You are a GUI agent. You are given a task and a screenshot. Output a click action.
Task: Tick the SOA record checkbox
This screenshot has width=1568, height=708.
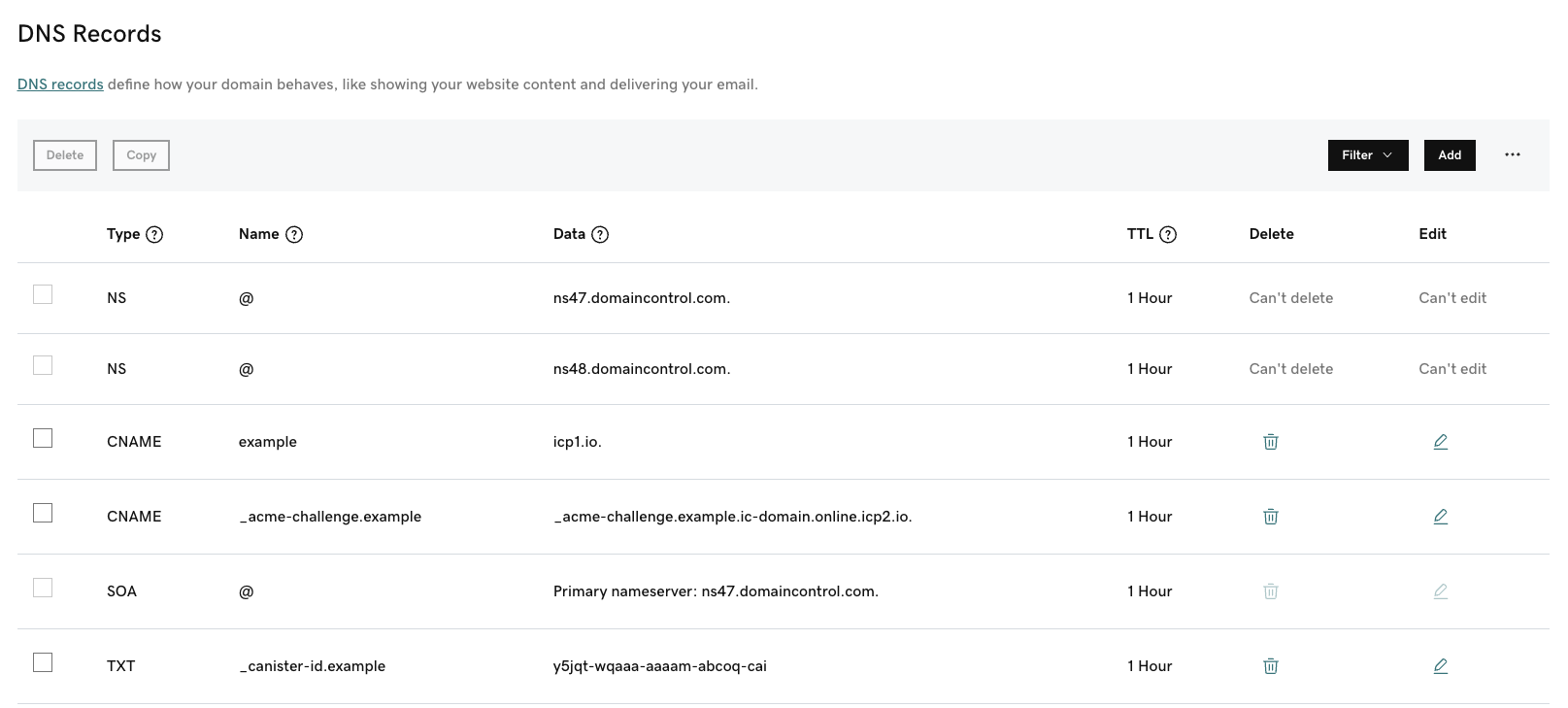click(x=43, y=588)
